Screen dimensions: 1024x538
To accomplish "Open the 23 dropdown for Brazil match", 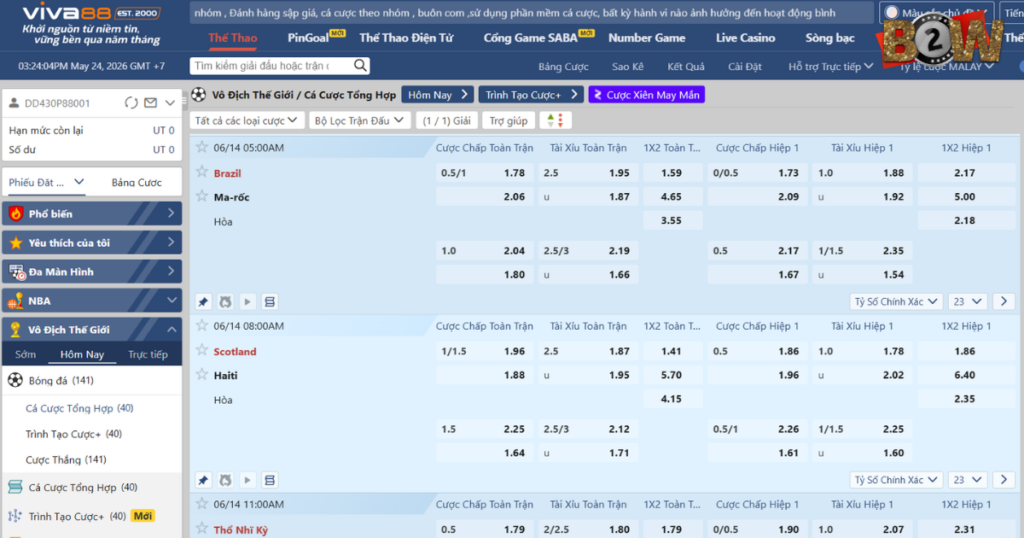I will [967, 301].
